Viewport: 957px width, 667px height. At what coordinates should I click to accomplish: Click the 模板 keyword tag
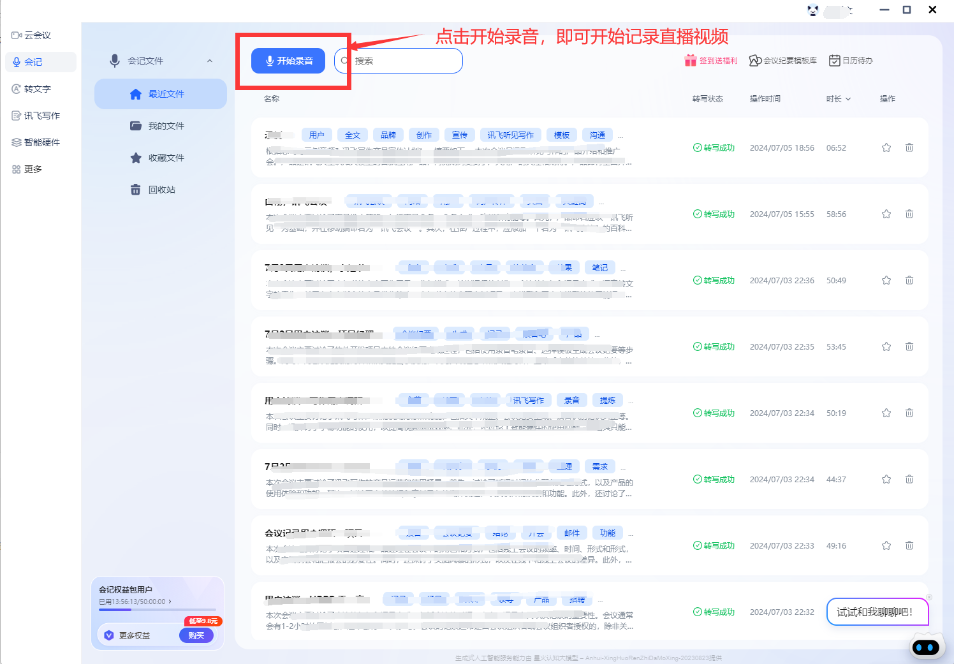562,135
